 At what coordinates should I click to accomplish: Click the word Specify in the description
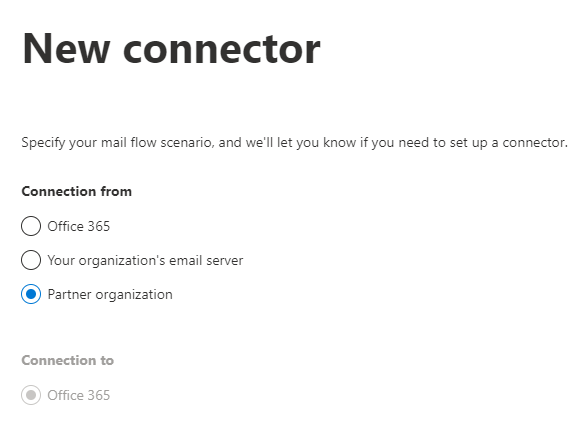[43, 143]
